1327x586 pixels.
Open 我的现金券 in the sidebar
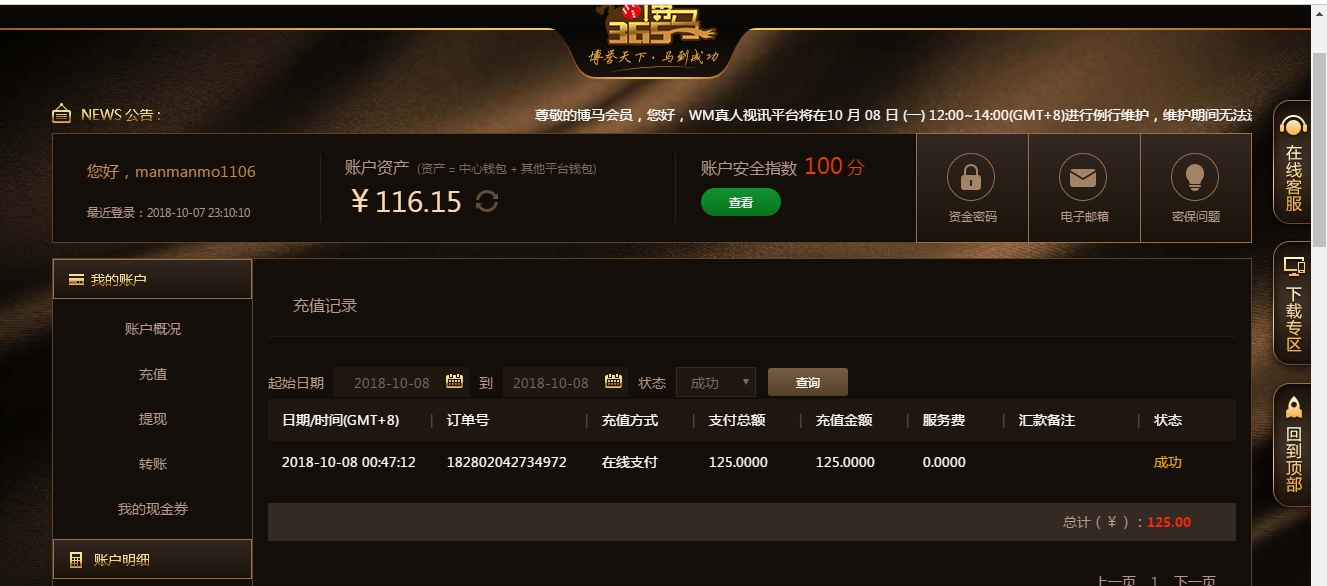[x=153, y=509]
